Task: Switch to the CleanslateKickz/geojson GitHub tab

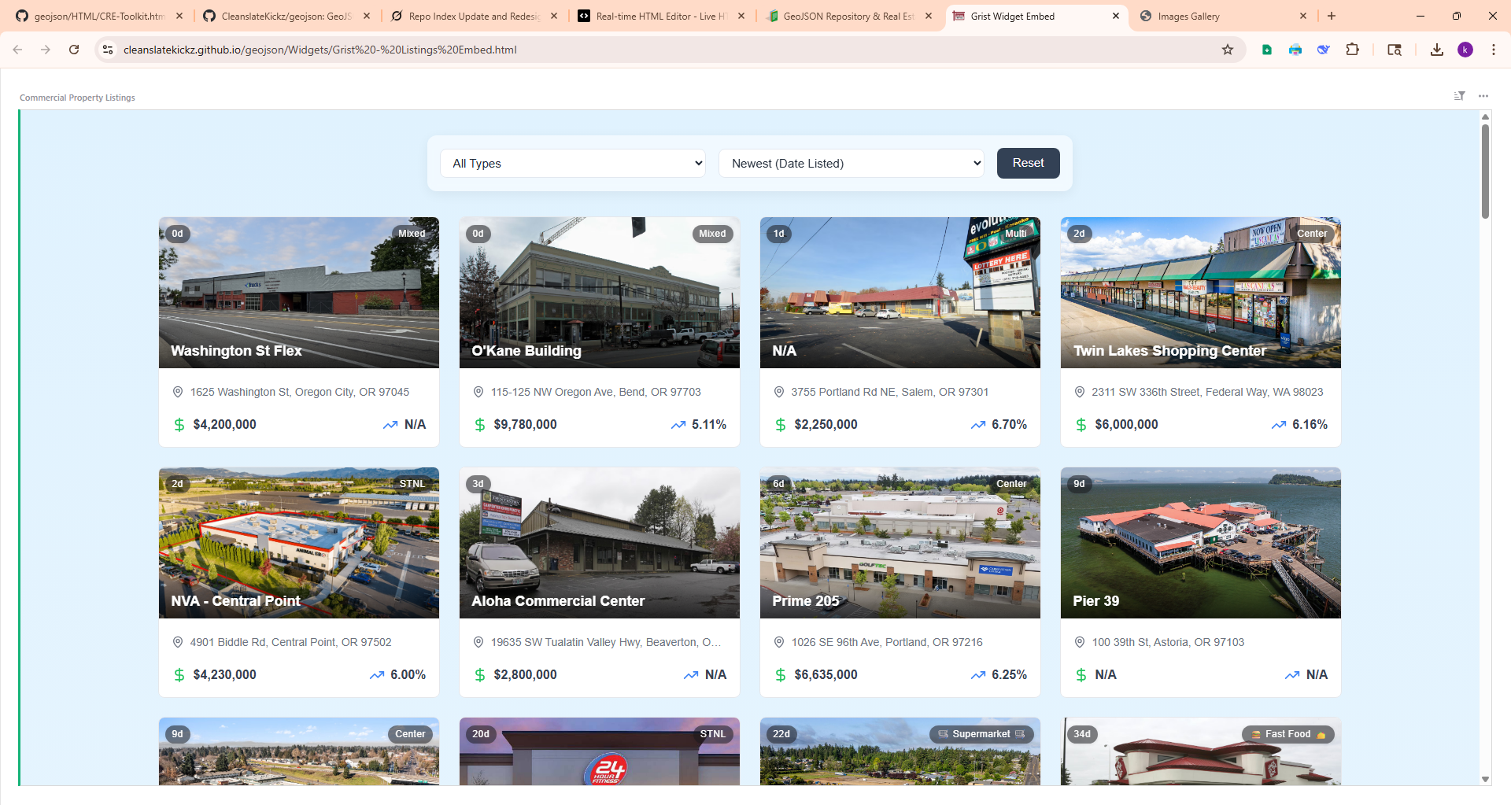Action: [286, 16]
